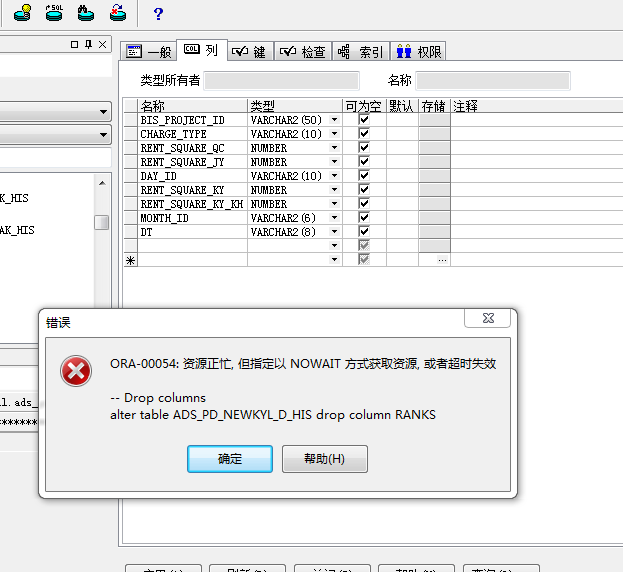Click the 名称 text field

point(493,80)
